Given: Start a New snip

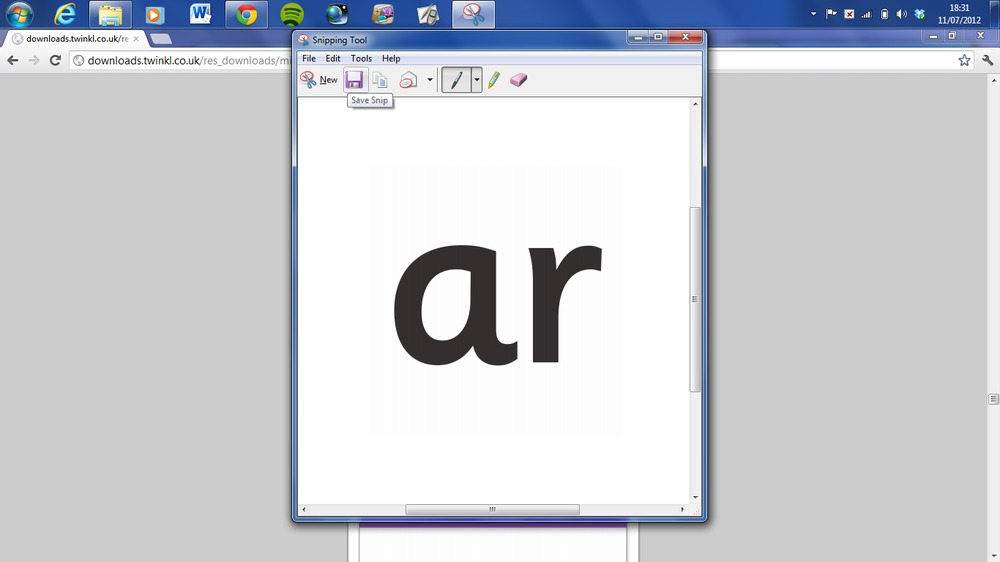Looking at the screenshot, I should [319, 80].
